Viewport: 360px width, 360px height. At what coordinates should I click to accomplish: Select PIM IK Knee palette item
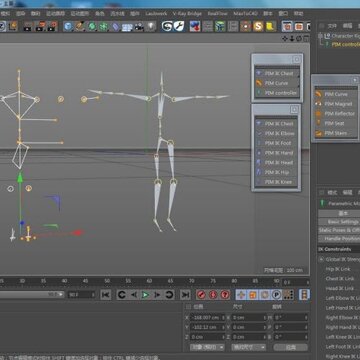(276, 182)
